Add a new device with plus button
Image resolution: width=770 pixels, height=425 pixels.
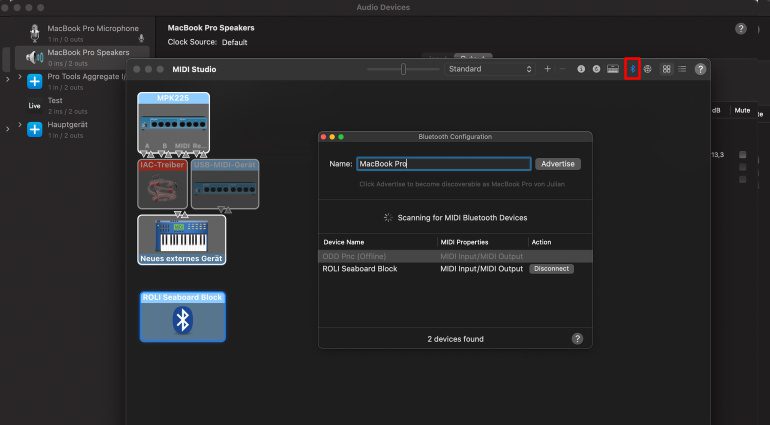547,69
